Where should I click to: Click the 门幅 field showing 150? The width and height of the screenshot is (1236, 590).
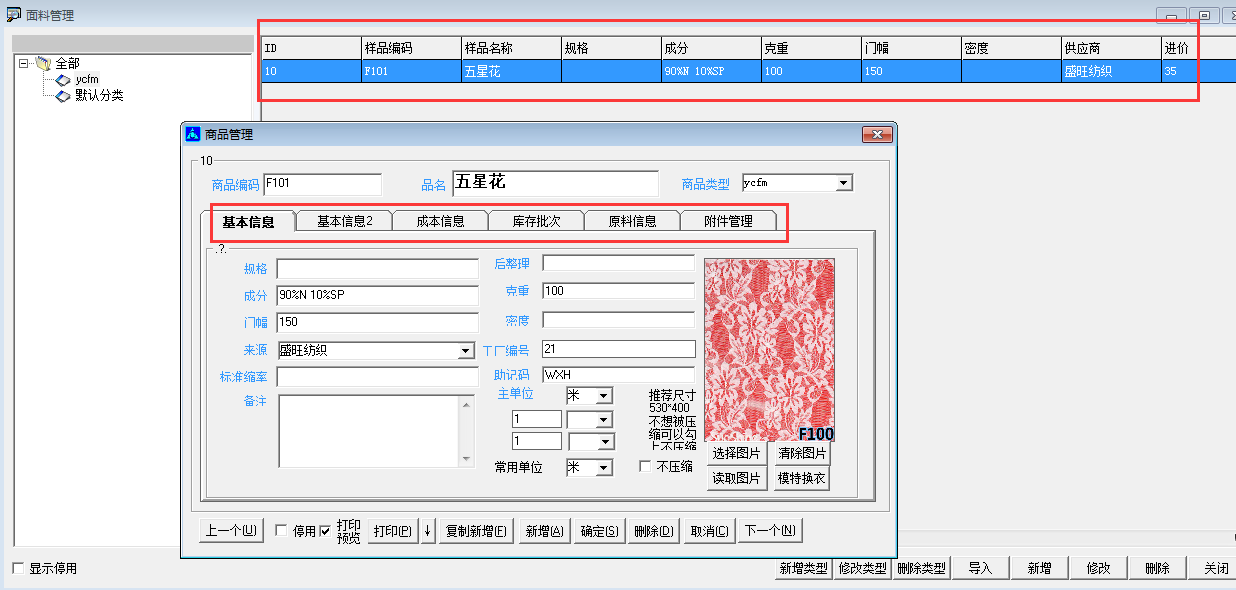coord(377,323)
